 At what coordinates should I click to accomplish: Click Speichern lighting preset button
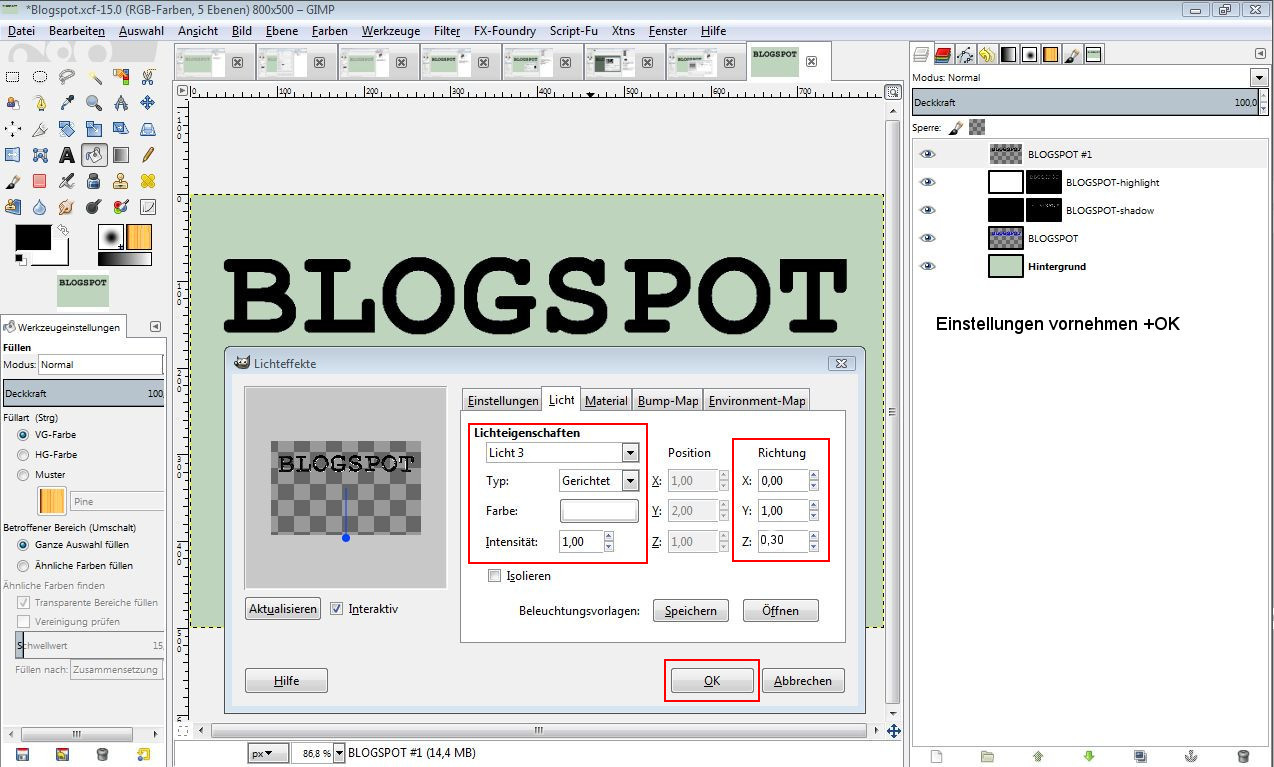[691, 610]
